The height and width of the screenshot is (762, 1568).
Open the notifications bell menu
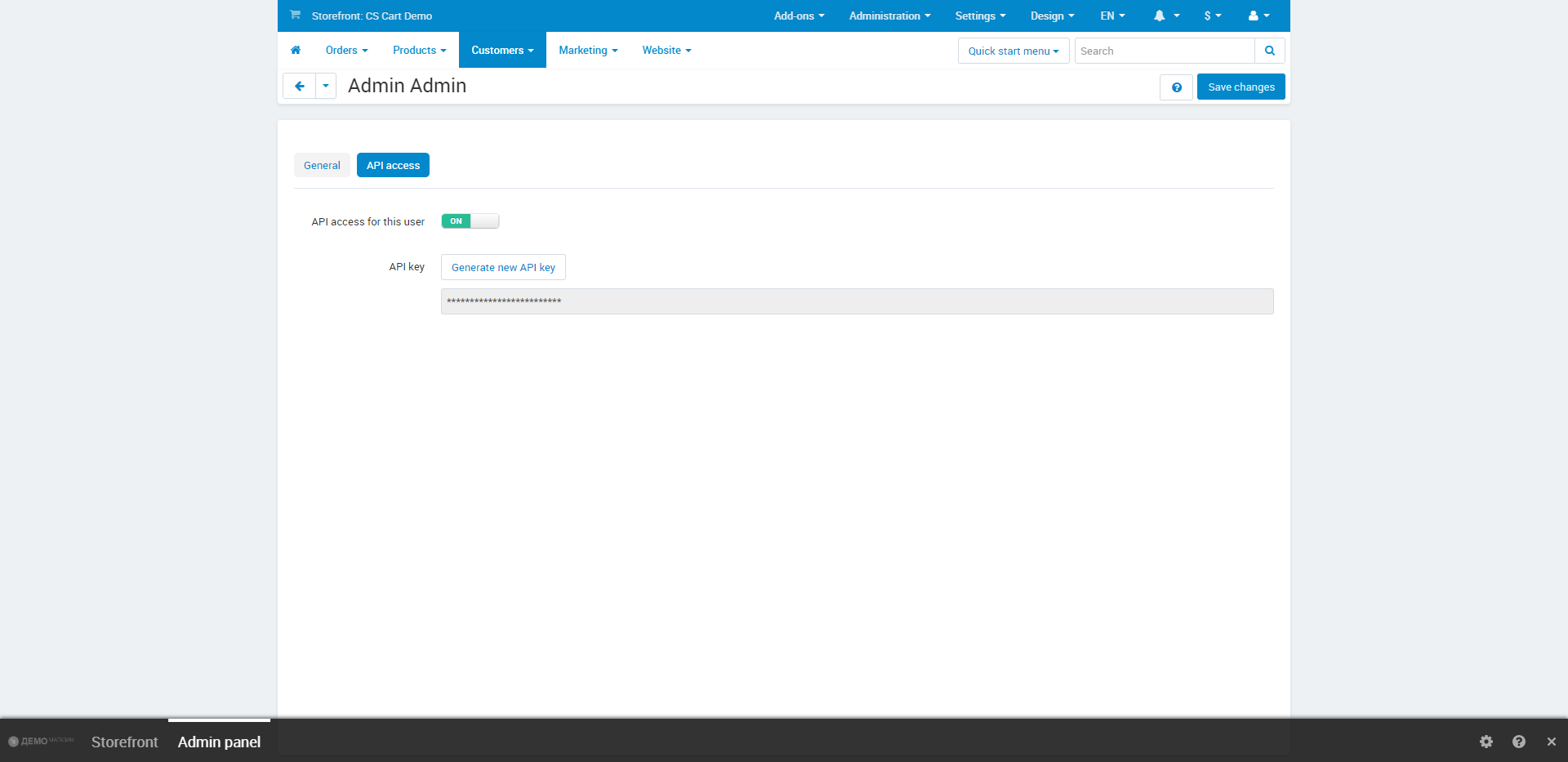coord(1166,16)
